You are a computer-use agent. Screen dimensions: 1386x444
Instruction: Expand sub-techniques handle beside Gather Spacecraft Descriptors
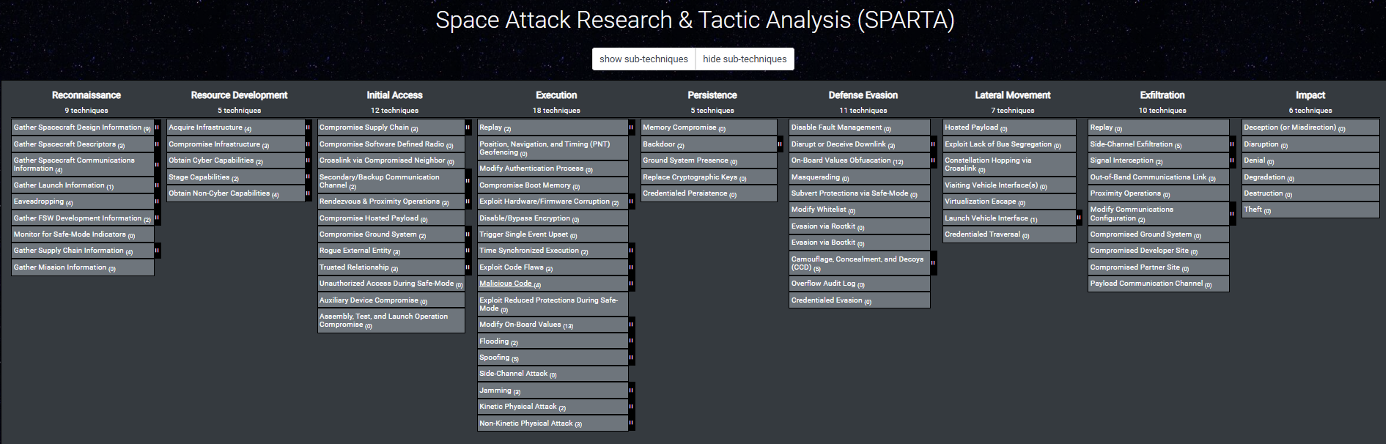tap(157, 145)
